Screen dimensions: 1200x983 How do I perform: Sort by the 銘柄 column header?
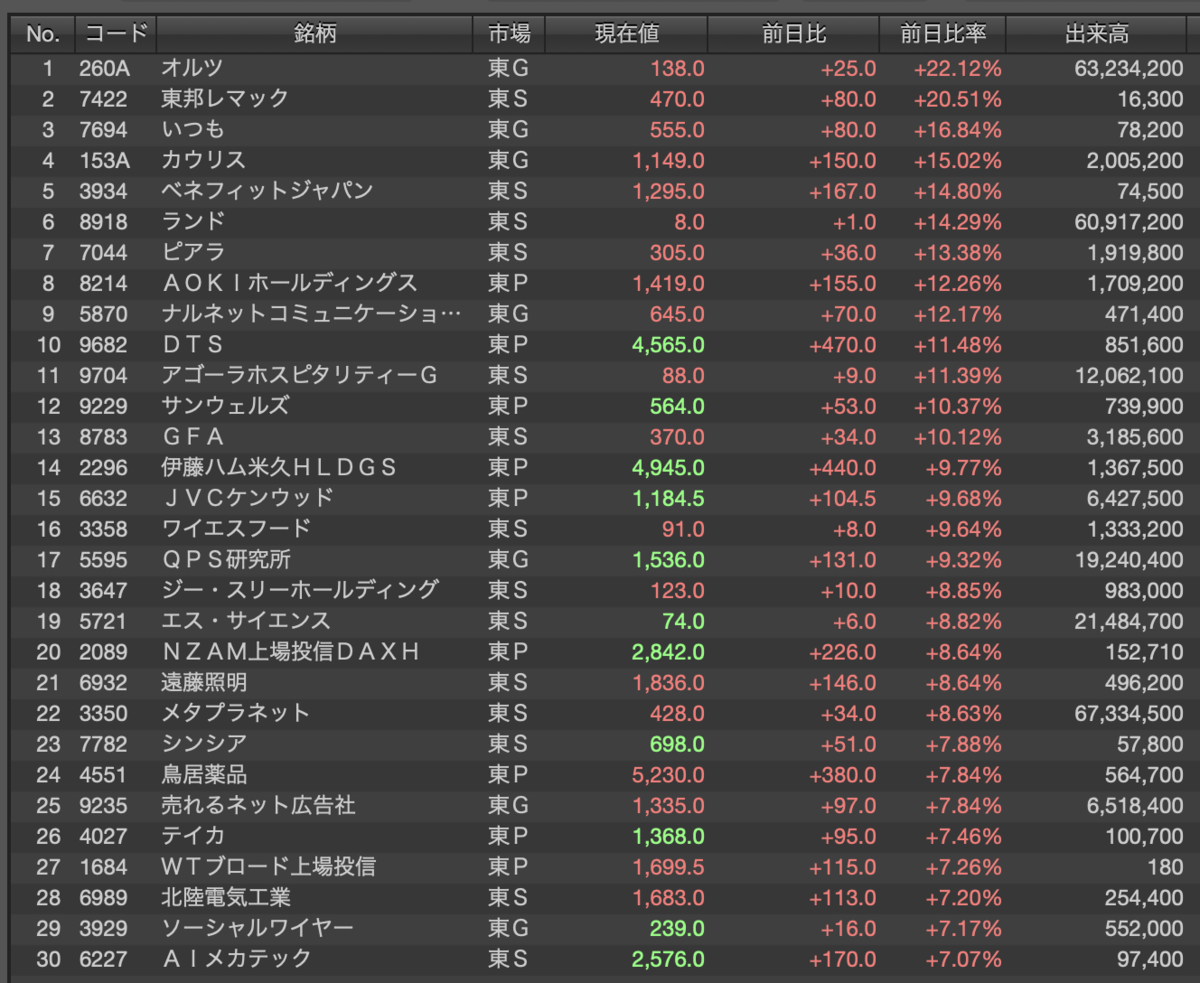coord(315,34)
